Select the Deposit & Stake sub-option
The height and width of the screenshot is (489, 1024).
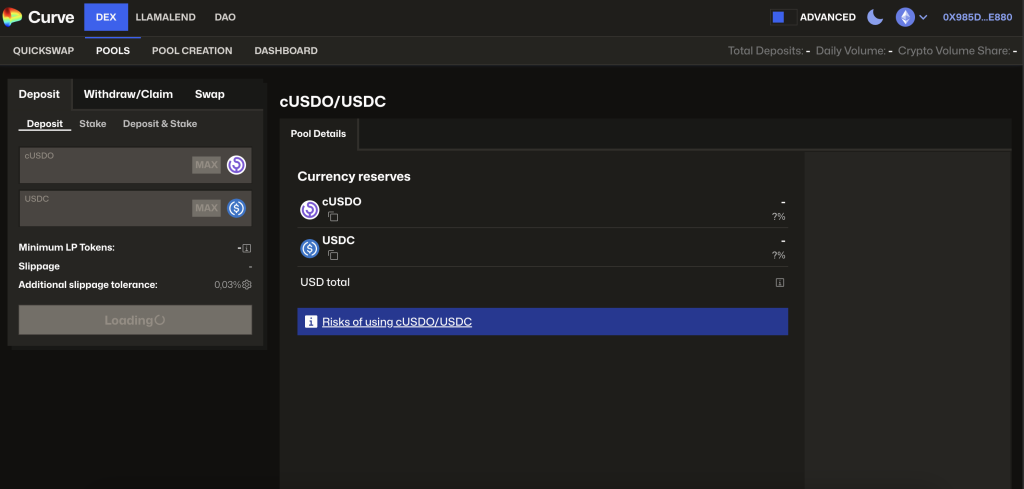[x=160, y=124]
